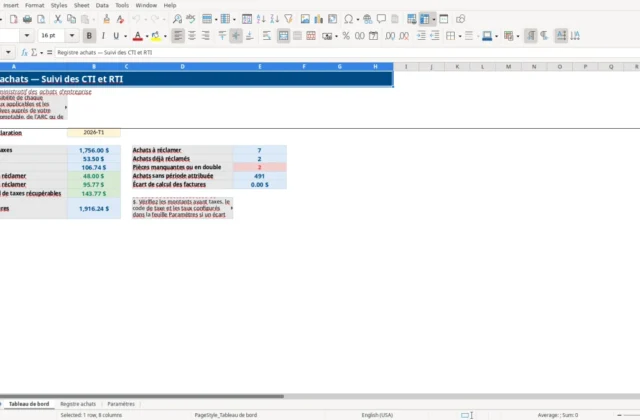
Task: Expand the Background Color dropdown arrow
Action: 165,36
